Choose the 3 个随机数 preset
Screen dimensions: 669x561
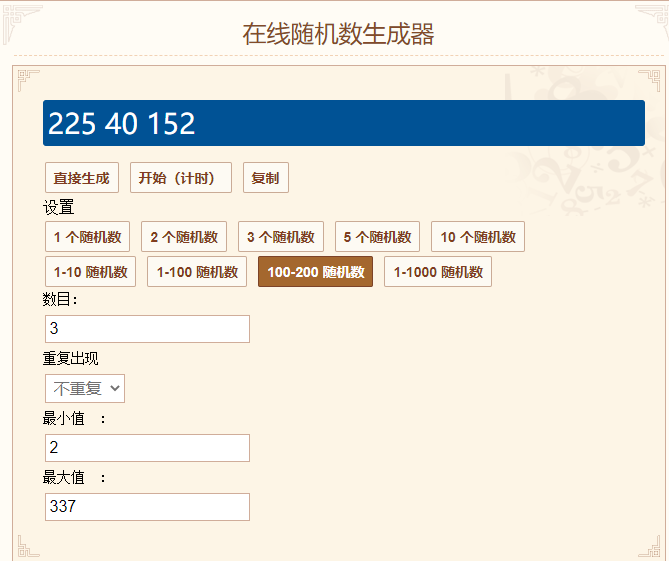tap(281, 236)
